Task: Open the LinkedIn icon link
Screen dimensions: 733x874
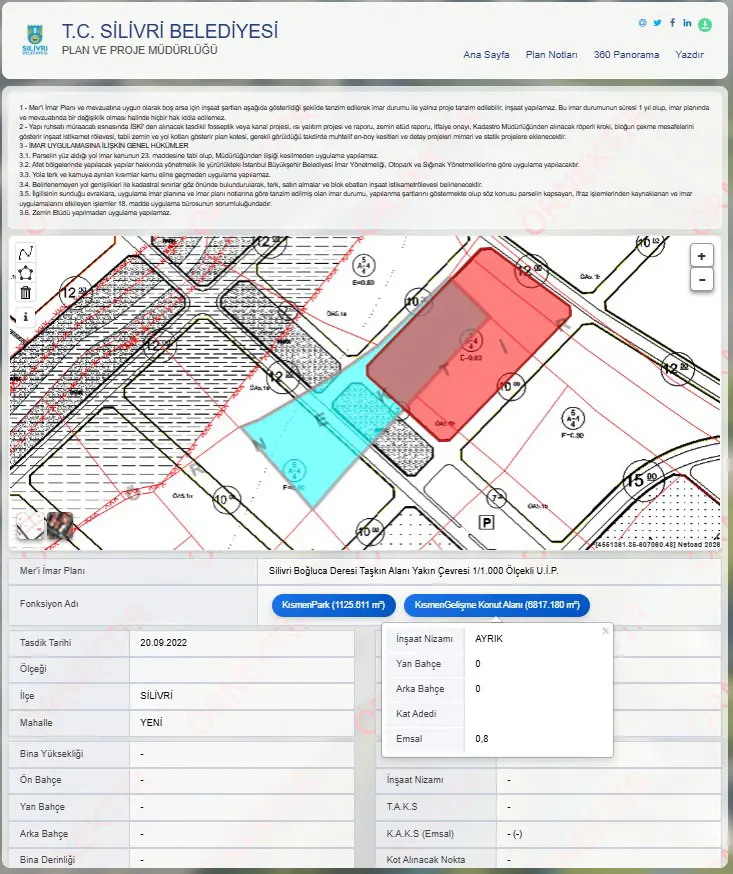Action: (687, 23)
